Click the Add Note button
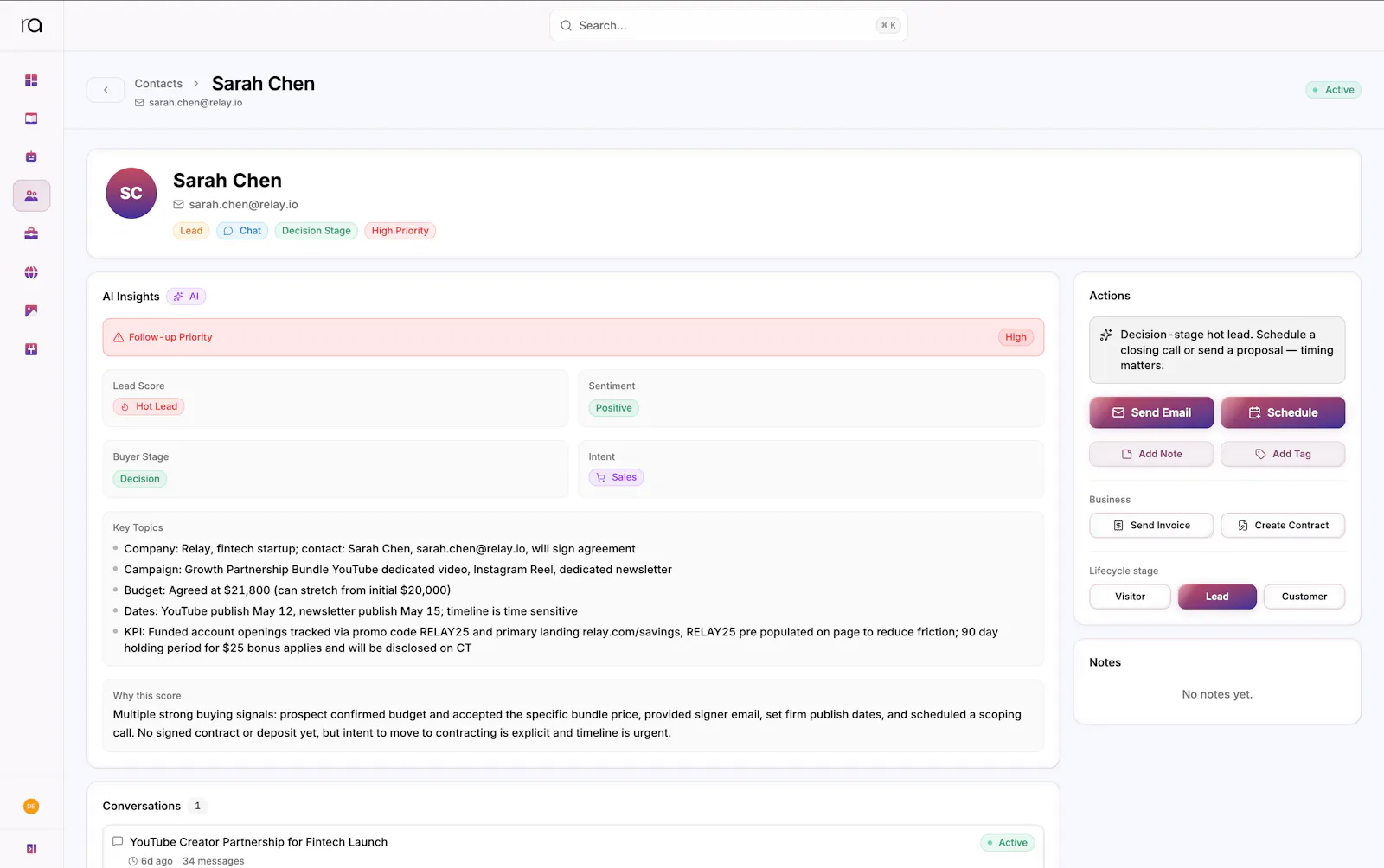This screenshot has height=868, width=1384. click(1151, 454)
